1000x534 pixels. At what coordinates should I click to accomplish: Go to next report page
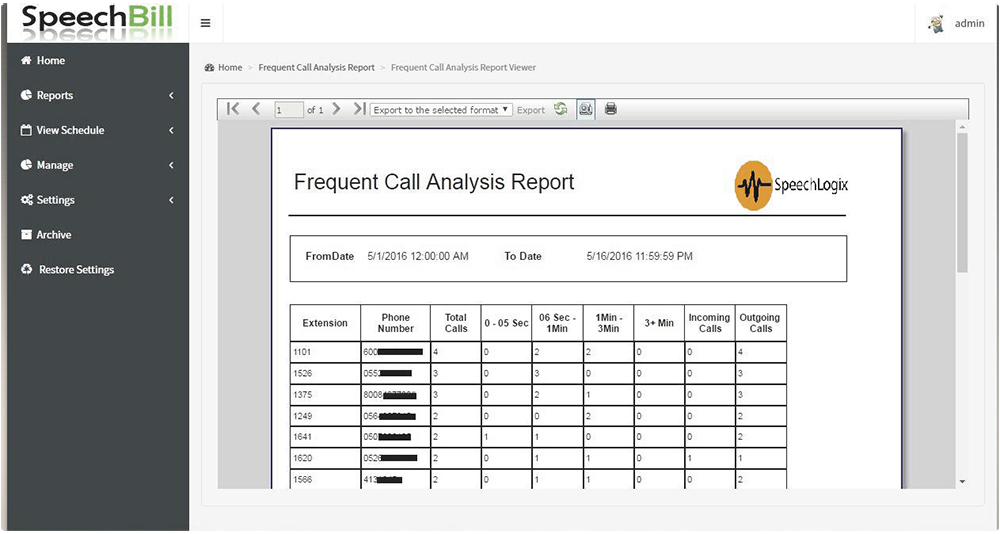[x=337, y=109]
